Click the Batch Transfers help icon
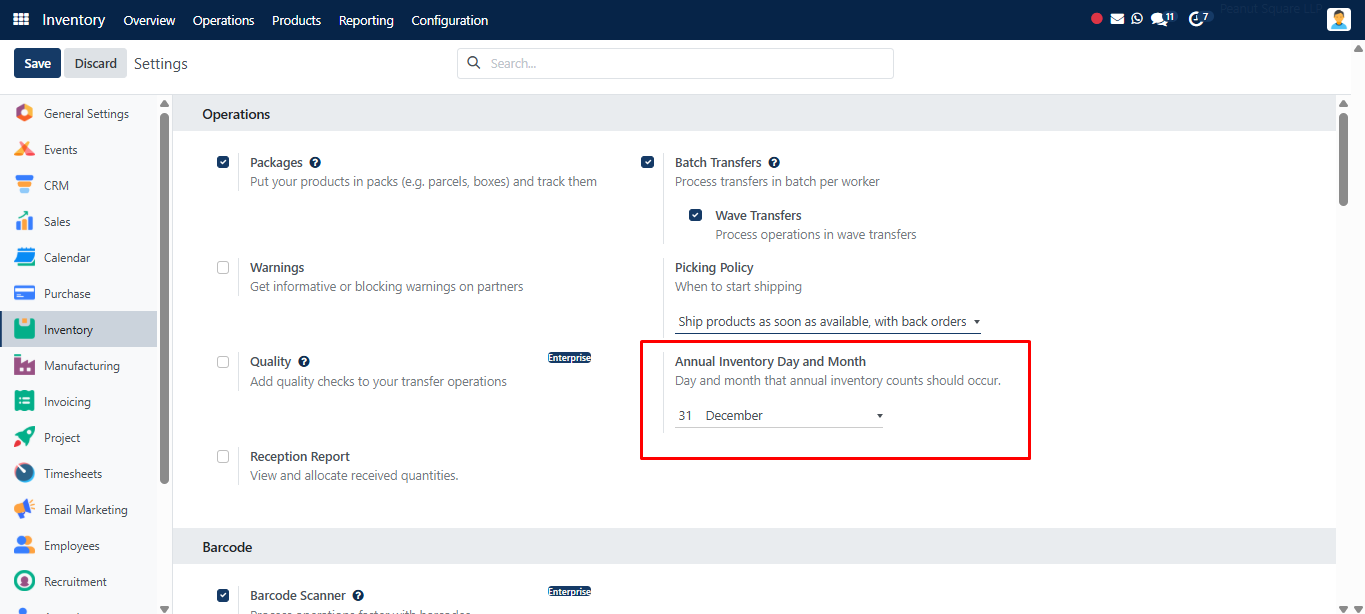Screen dimensions: 1365x614 [x=774, y=163]
